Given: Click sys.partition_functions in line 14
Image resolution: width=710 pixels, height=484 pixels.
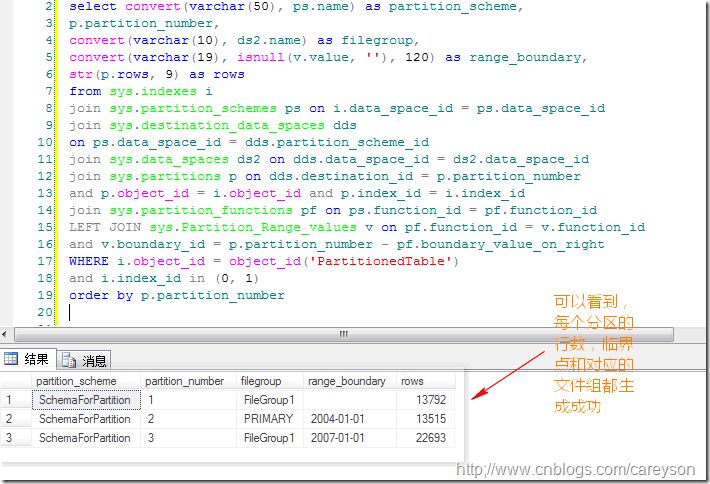Looking at the screenshot, I should coord(201,210).
